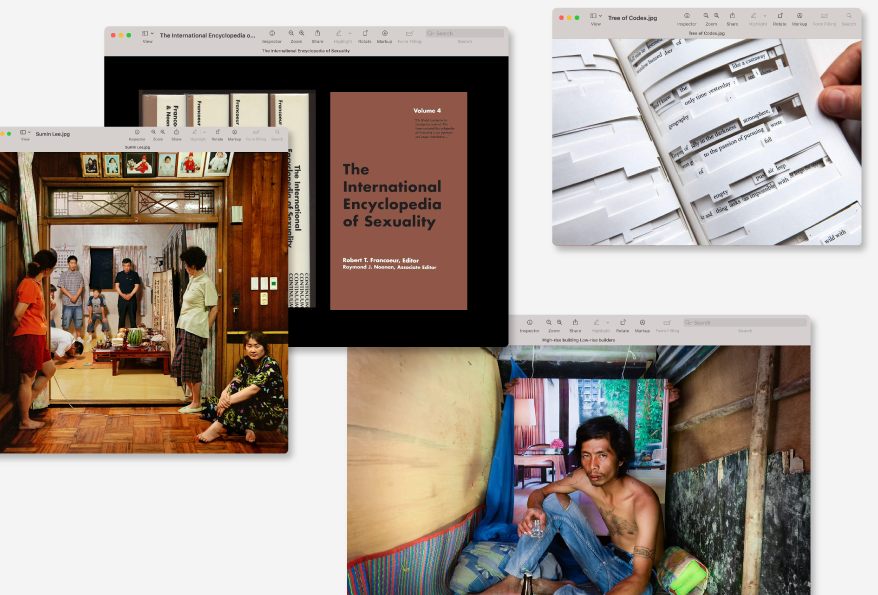Viewport: 878px width, 595px height.
Task: Open Form Filling in the Encyclopedia window
Action: pyautogui.click(x=409, y=34)
